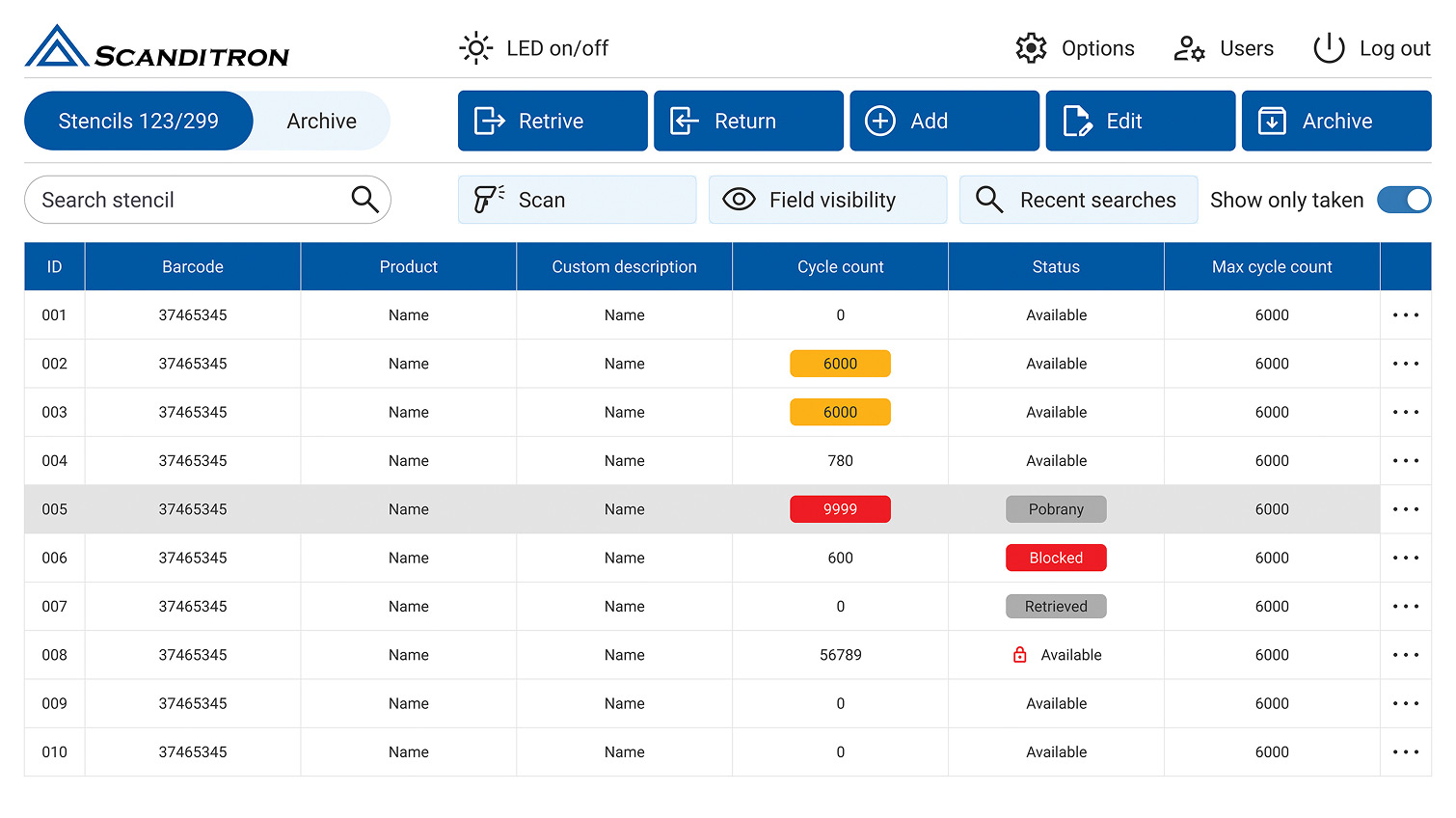Open the Users management icon
1456x818 pixels.
tap(1189, 48)
